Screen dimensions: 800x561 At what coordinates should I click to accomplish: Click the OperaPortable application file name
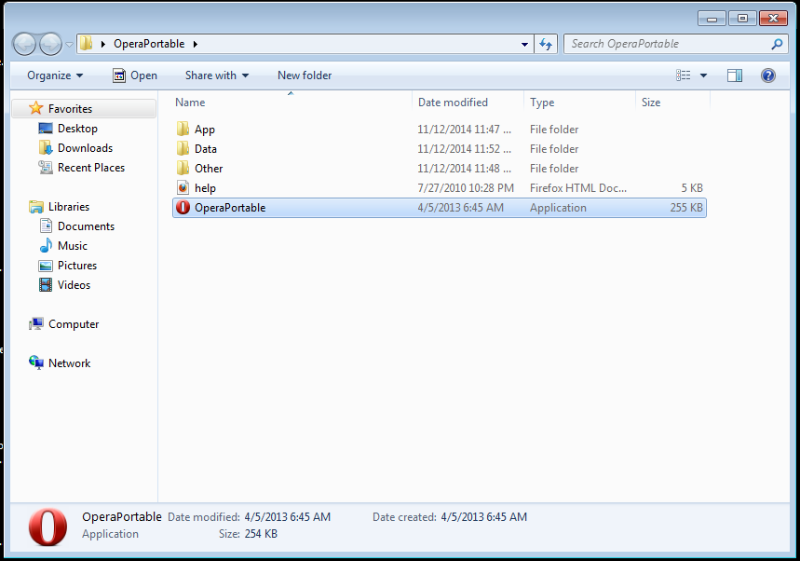[x=230, y=208]
